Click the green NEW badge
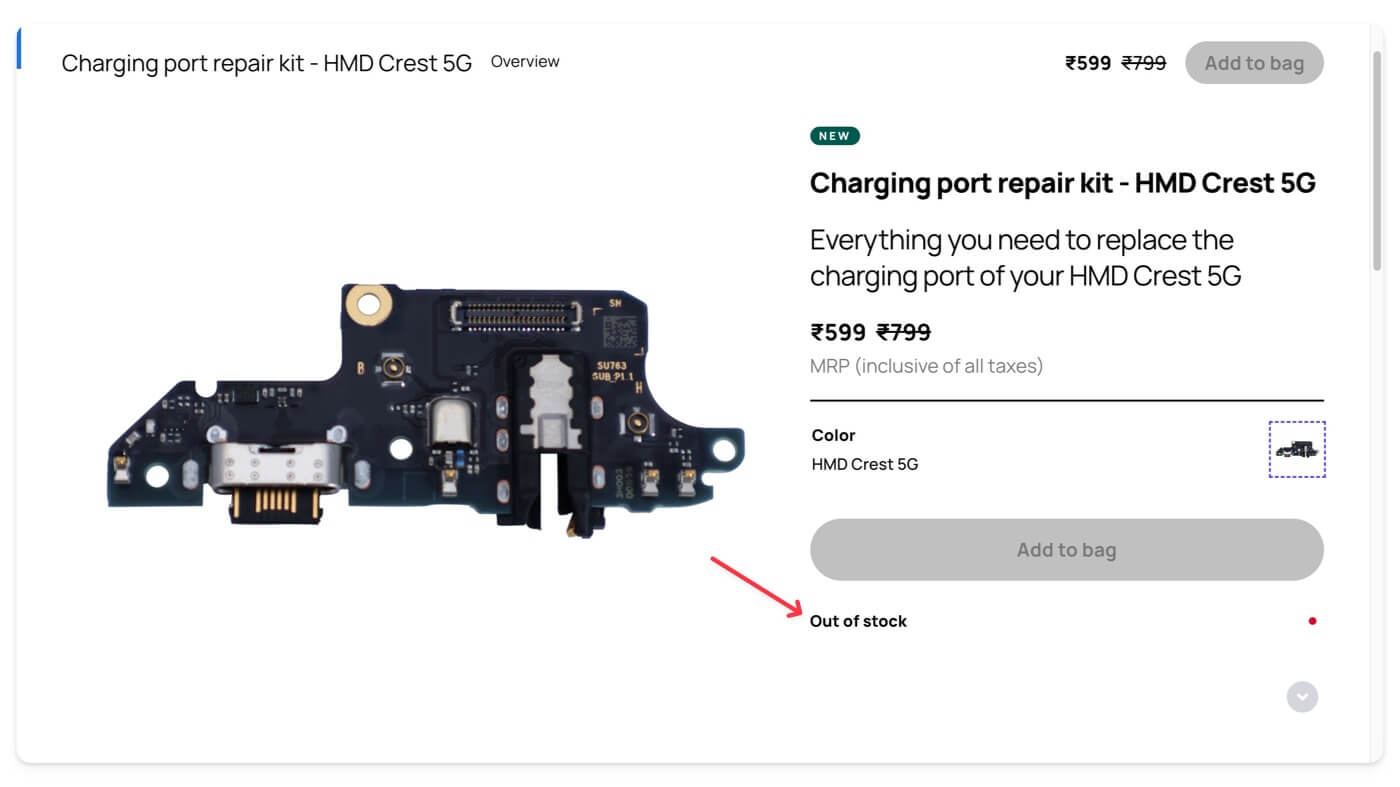Viewport: 1400px width, 787px height. click(834, 136)
